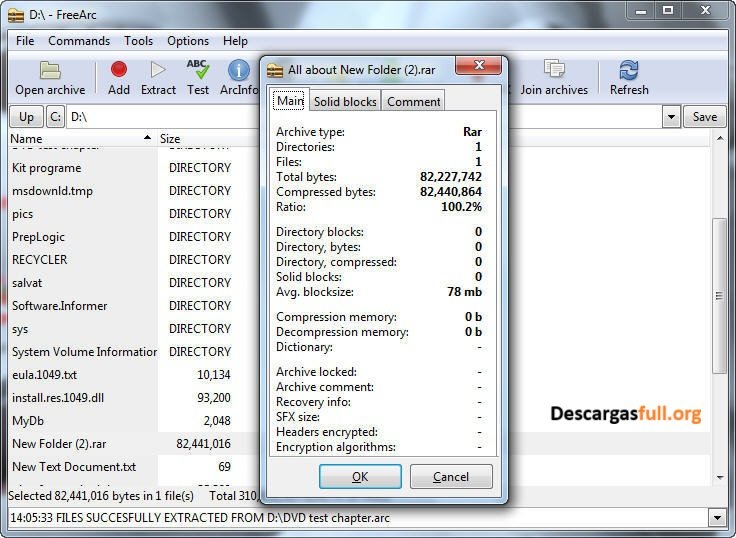The width and height of the screenshot is (736, 538).
Task: Open the Comment tab
Action: 413,101
